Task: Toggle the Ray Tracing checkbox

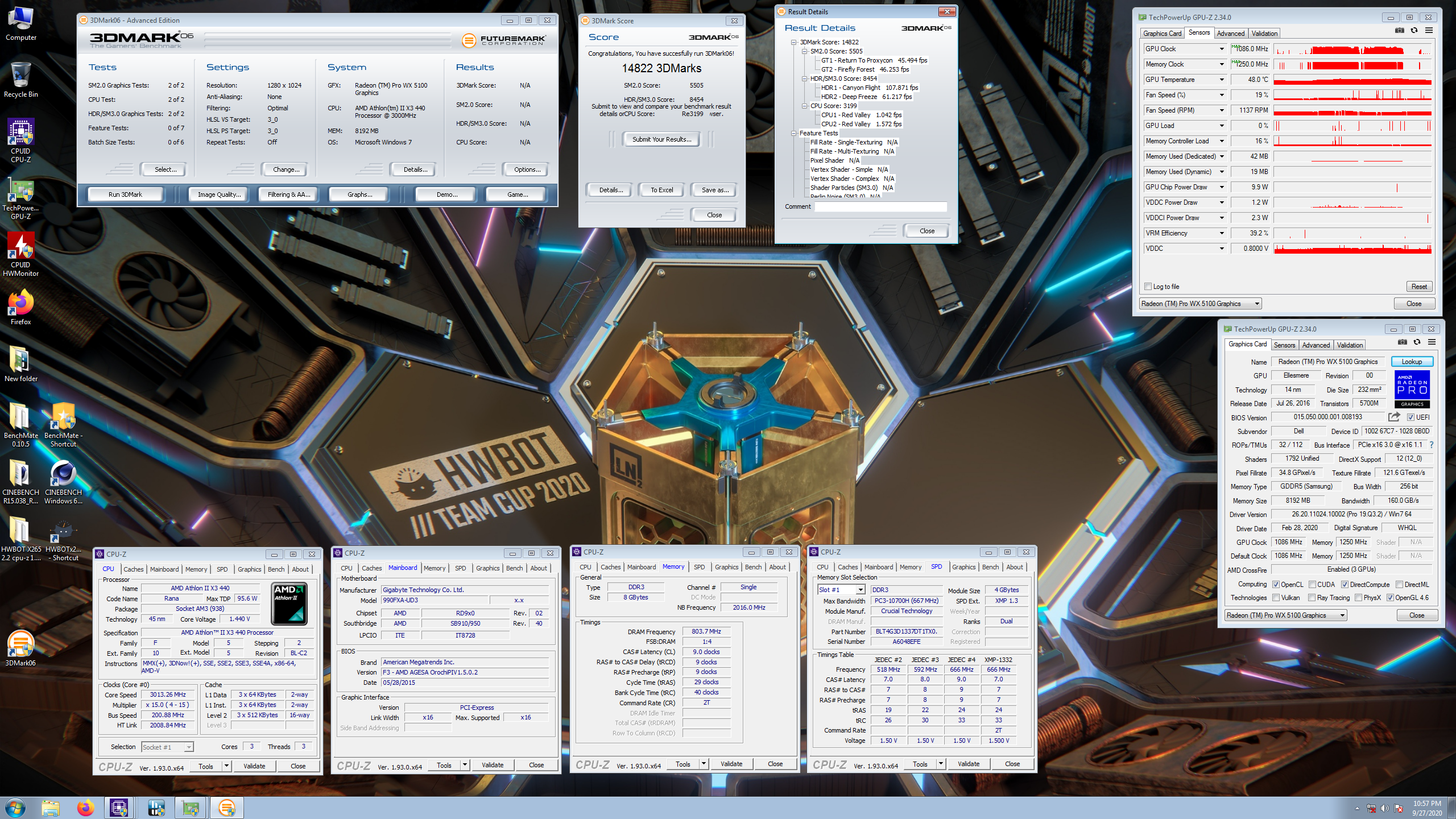Action: pyautogui.click(x=1312, y=598)
